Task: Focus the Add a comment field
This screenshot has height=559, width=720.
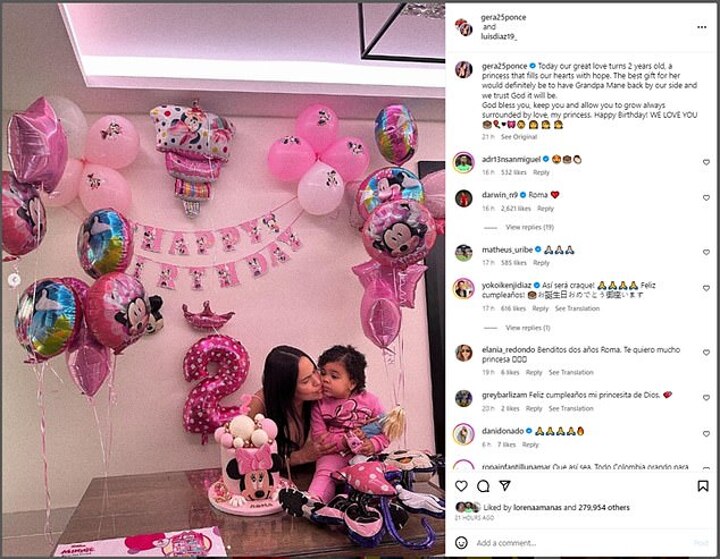Action: tap(583, 543)
